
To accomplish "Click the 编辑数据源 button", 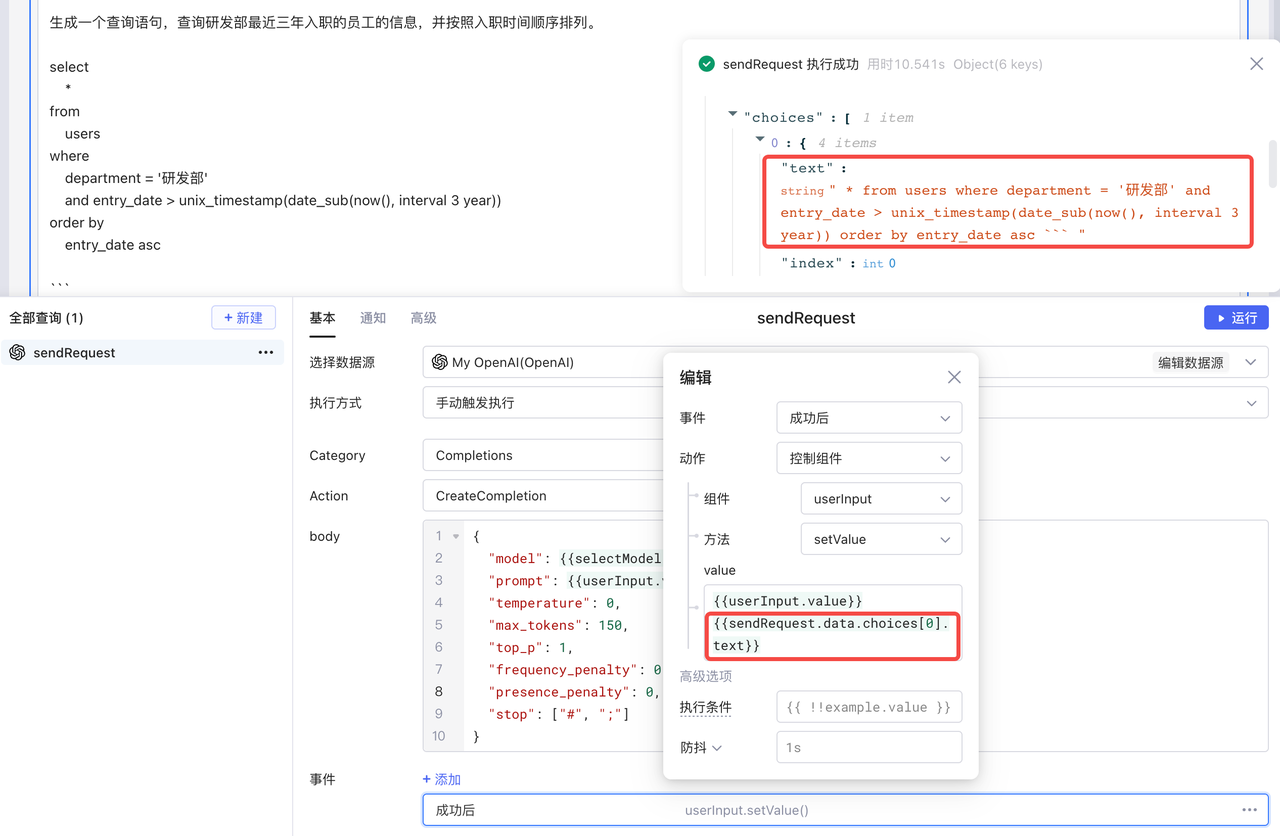I will tap(1190, 362).
